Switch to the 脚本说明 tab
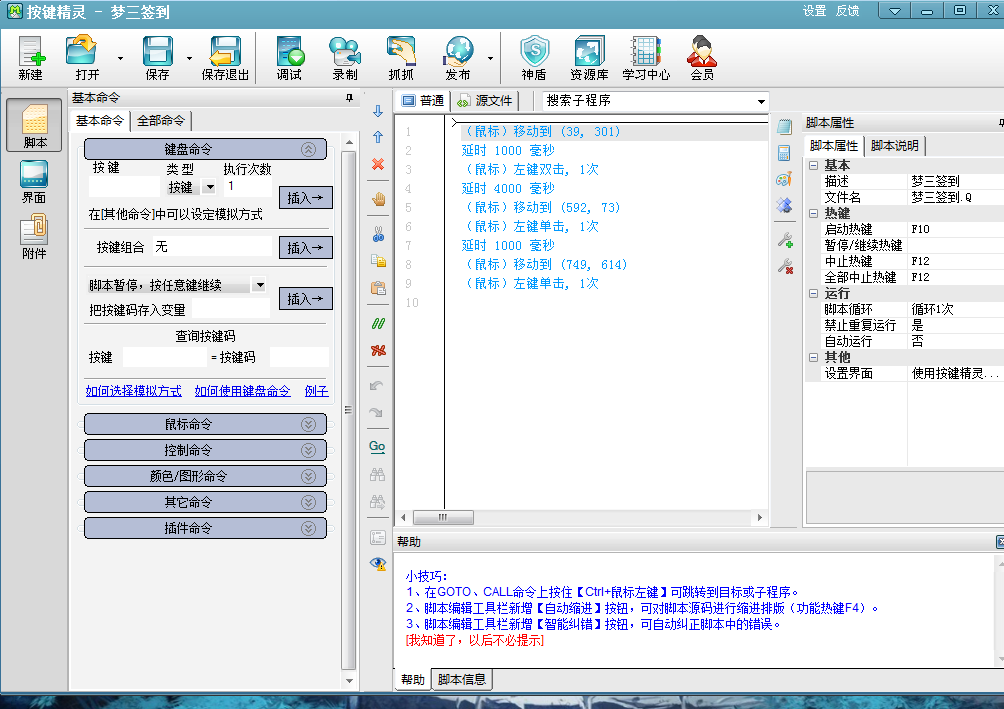Viewport: 1004px width, 709px height. click(x=895, y=146)
